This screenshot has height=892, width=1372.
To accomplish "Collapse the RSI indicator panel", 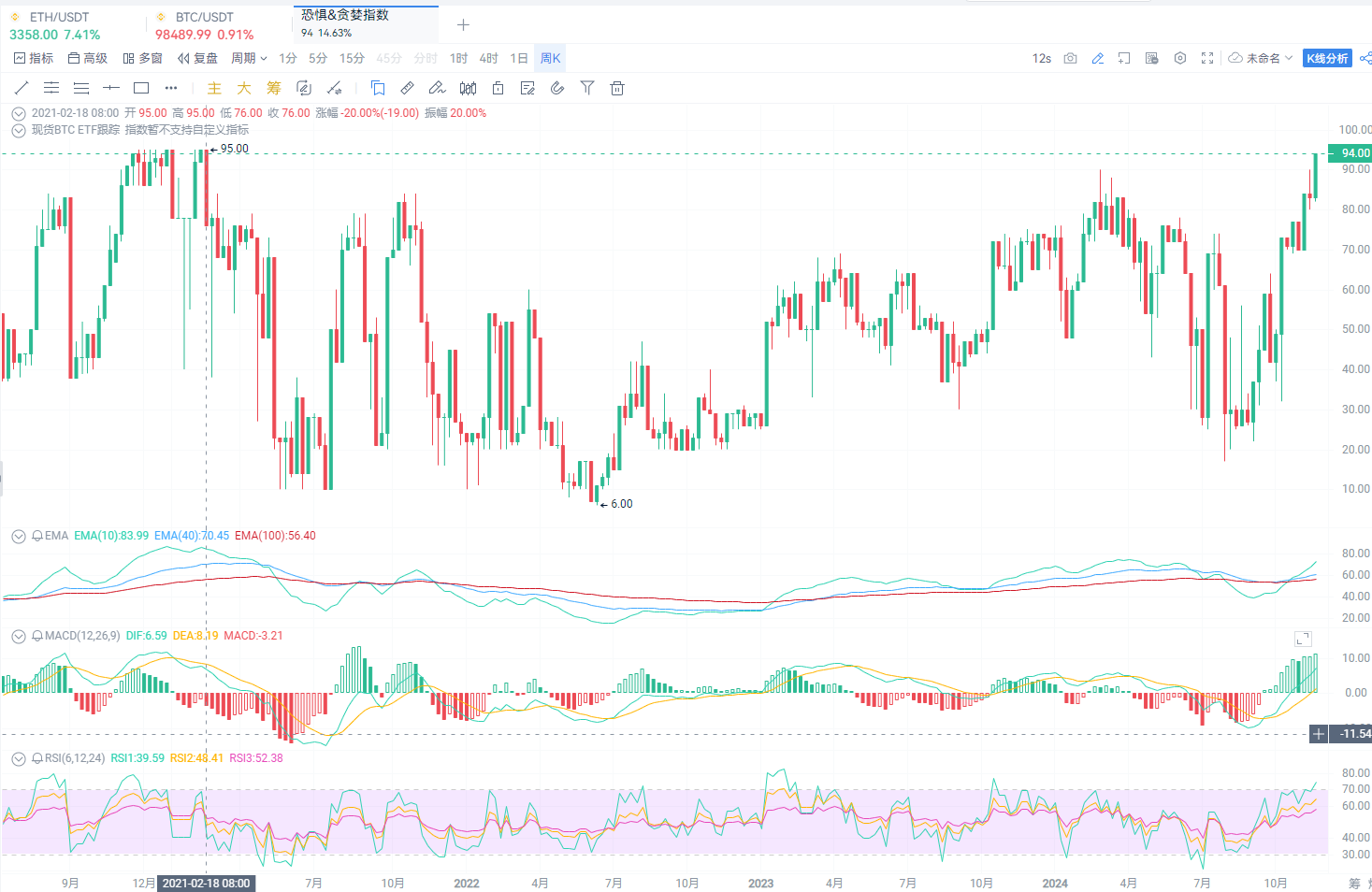I will click(x=18, y=758).
